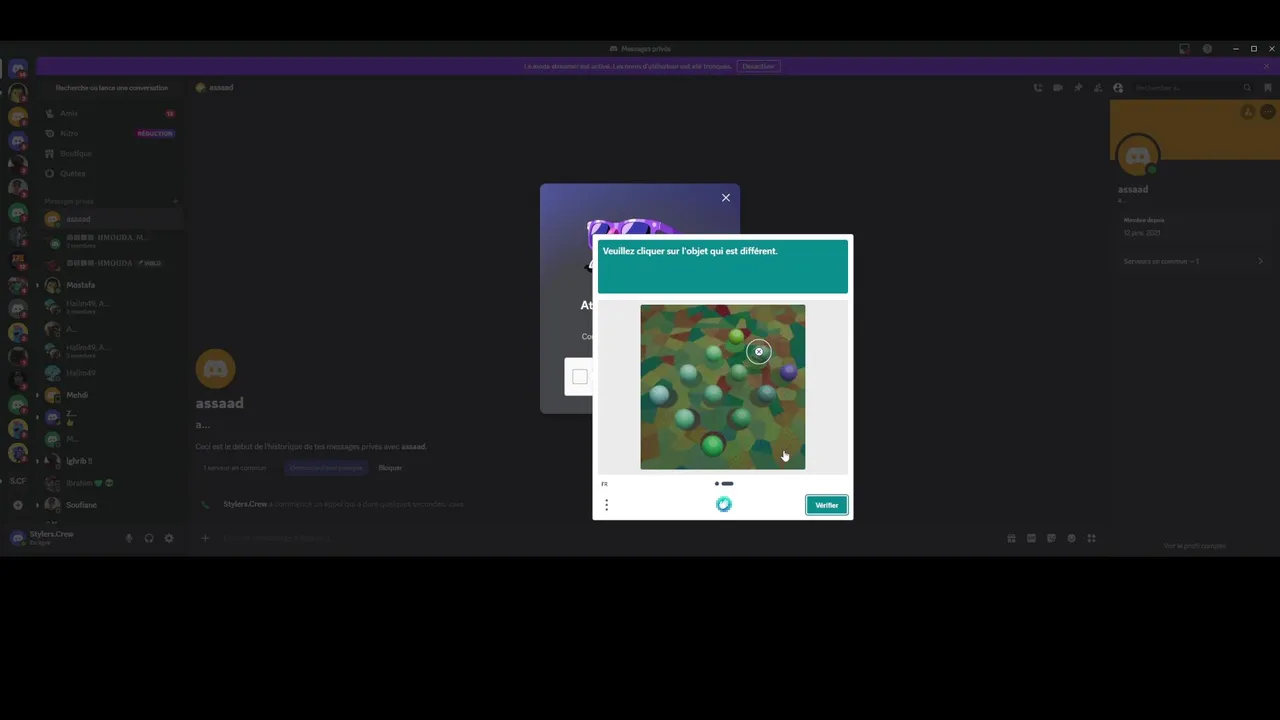Tick the captcha checkbox in the dialog

[x=580, y=377]
